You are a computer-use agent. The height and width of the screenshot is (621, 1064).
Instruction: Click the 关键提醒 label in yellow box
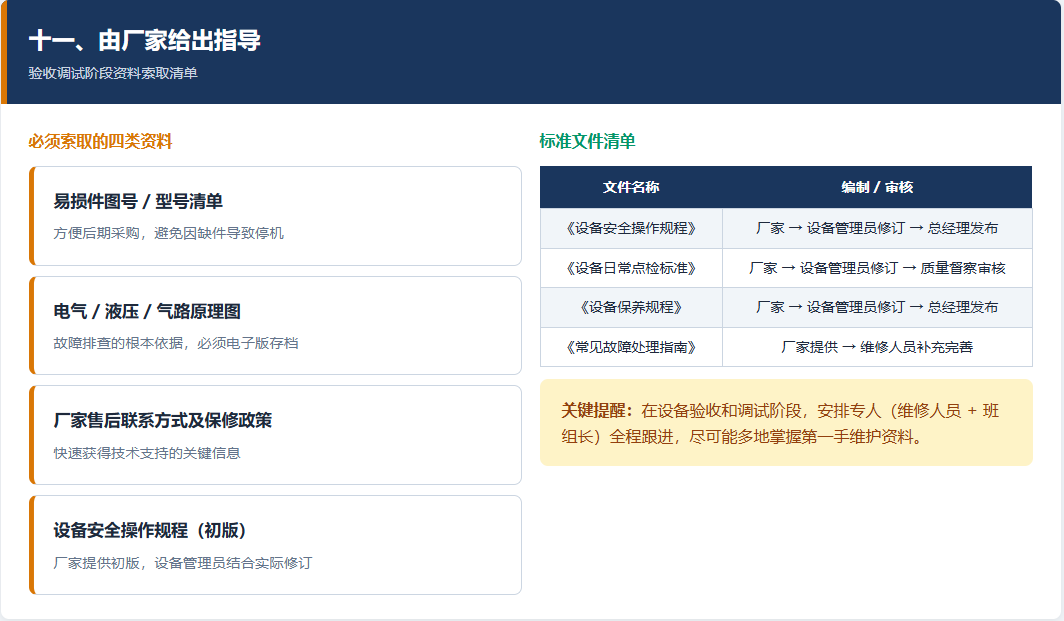pos(596,411)
